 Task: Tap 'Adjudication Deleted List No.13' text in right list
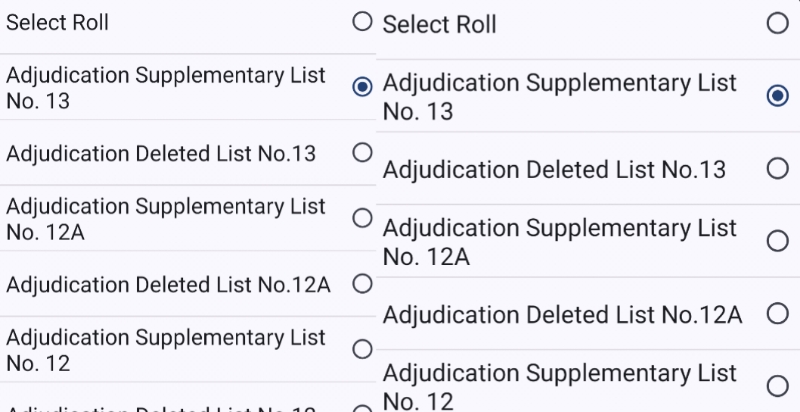tap(554, 169)
